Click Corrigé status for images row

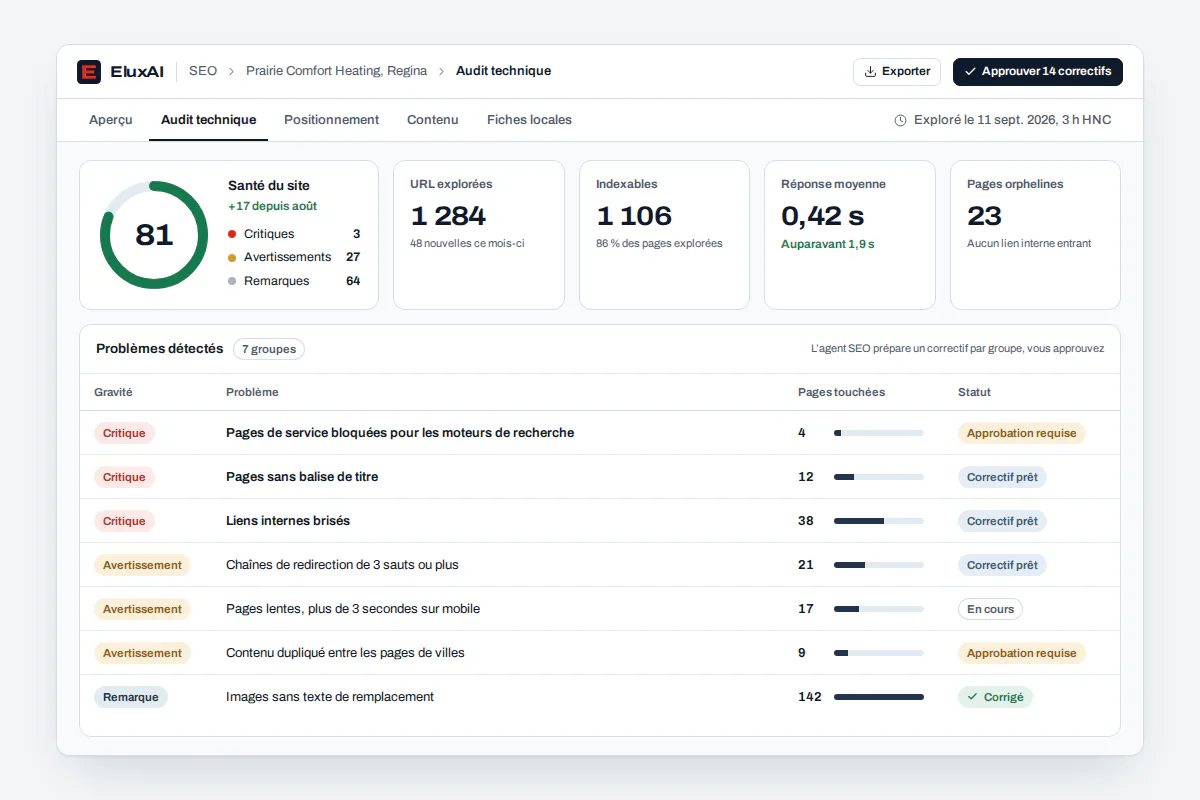(995, 697)
